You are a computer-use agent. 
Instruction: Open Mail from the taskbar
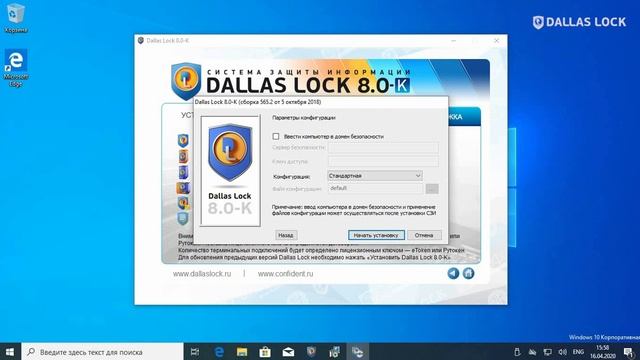pyautogui.click(x=288, y=352)
